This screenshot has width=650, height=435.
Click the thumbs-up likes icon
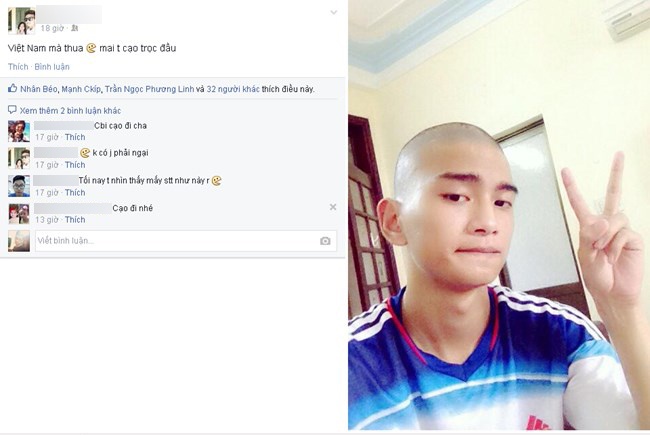click(12, 88)
